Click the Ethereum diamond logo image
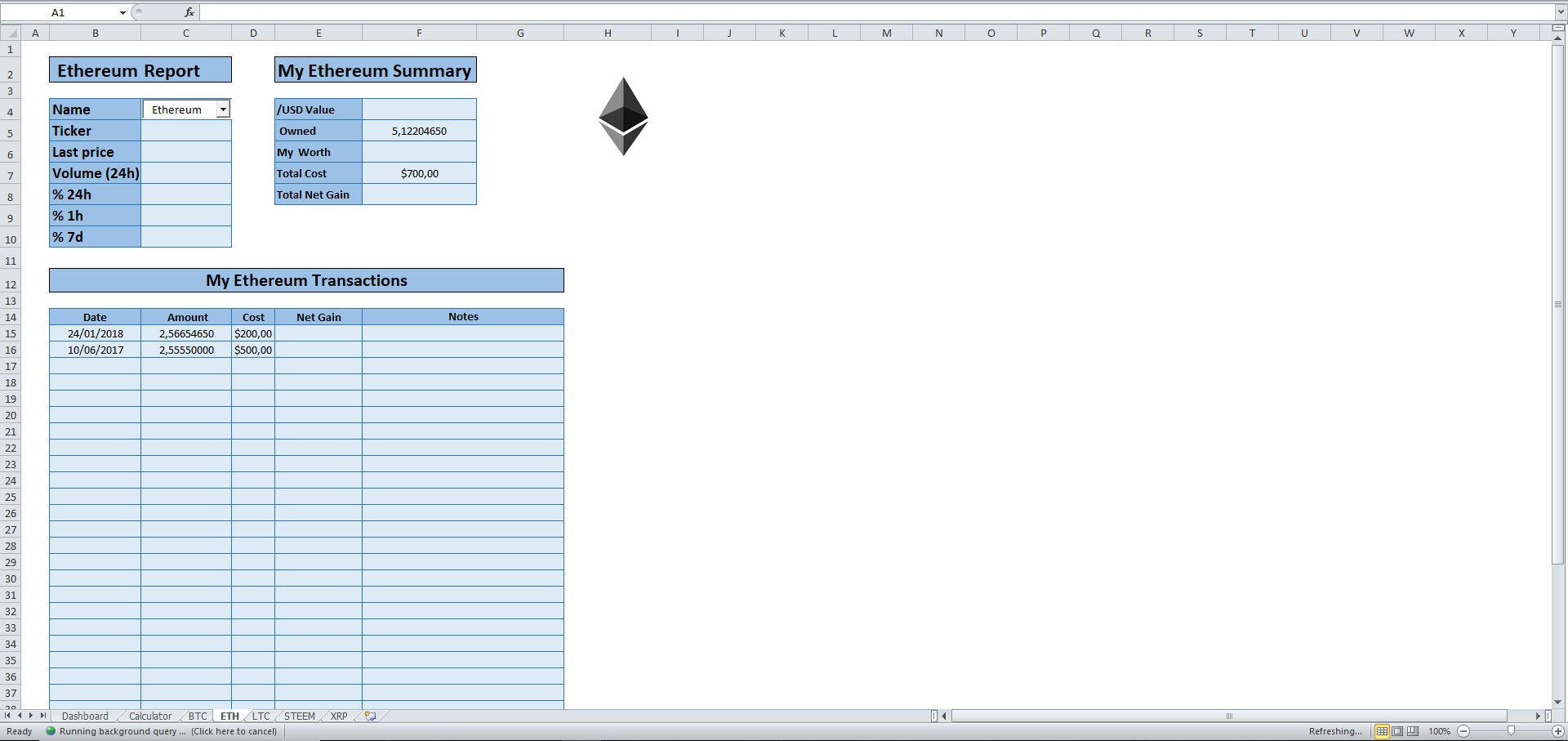1568x741 pixels. tap(623, 116)
